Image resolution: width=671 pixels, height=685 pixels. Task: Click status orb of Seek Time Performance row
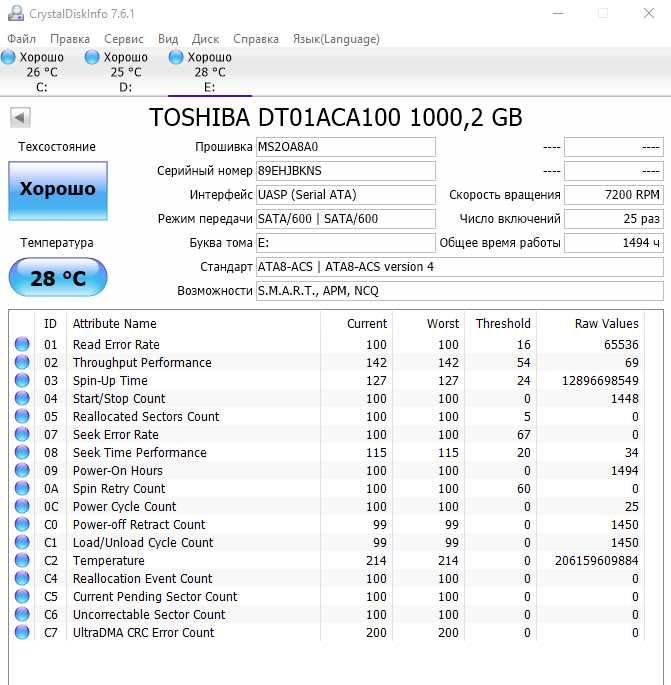[x=22, y=452]
